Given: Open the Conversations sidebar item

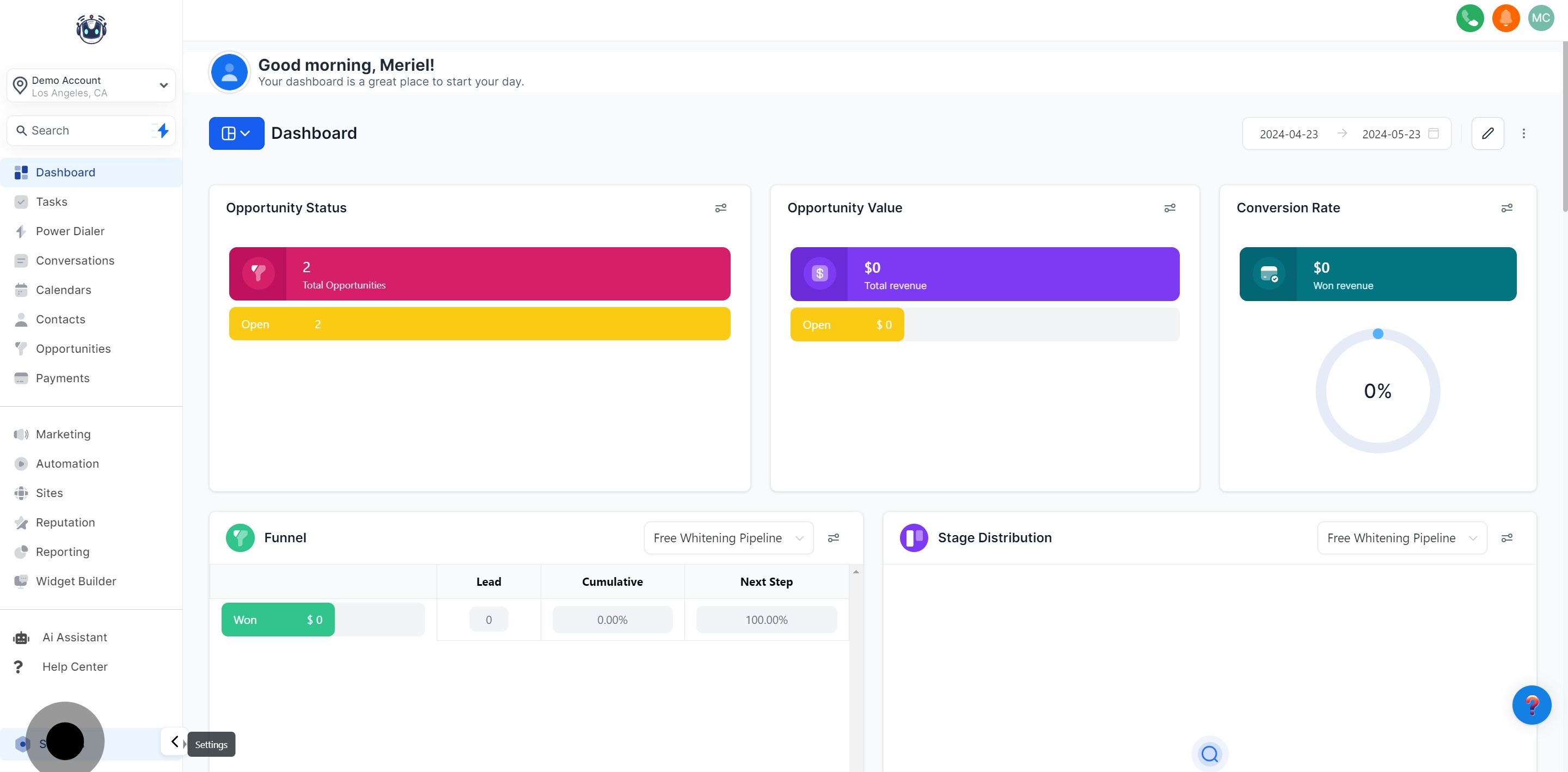Looking at the screenshot, I should [x=75, y=261].
